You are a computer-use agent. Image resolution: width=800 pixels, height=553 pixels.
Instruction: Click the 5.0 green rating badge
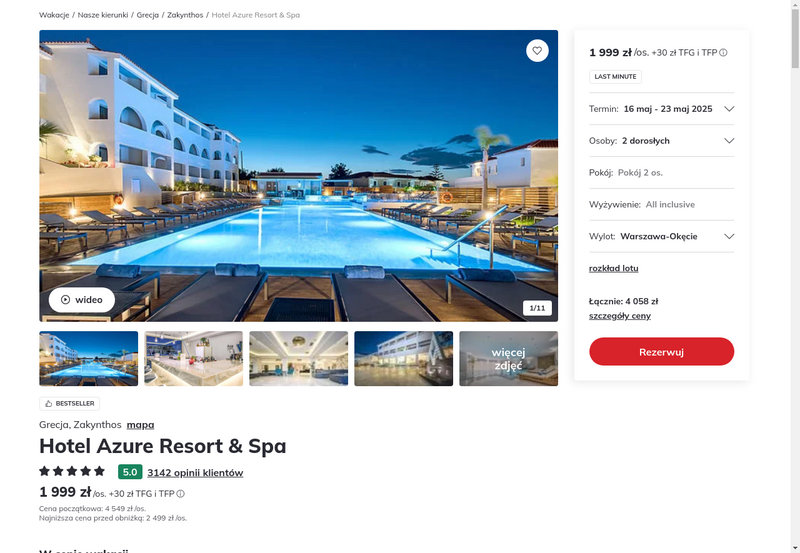click(130, 472)
